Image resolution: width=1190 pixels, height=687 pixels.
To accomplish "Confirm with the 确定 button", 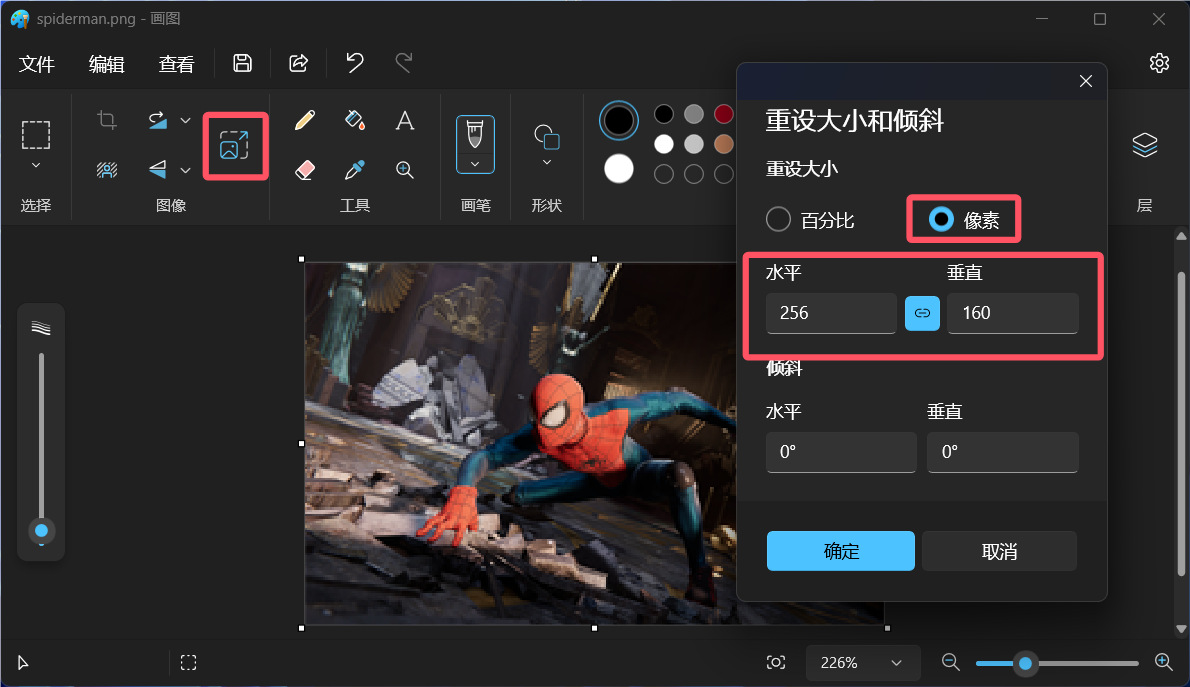I will 840,551.
